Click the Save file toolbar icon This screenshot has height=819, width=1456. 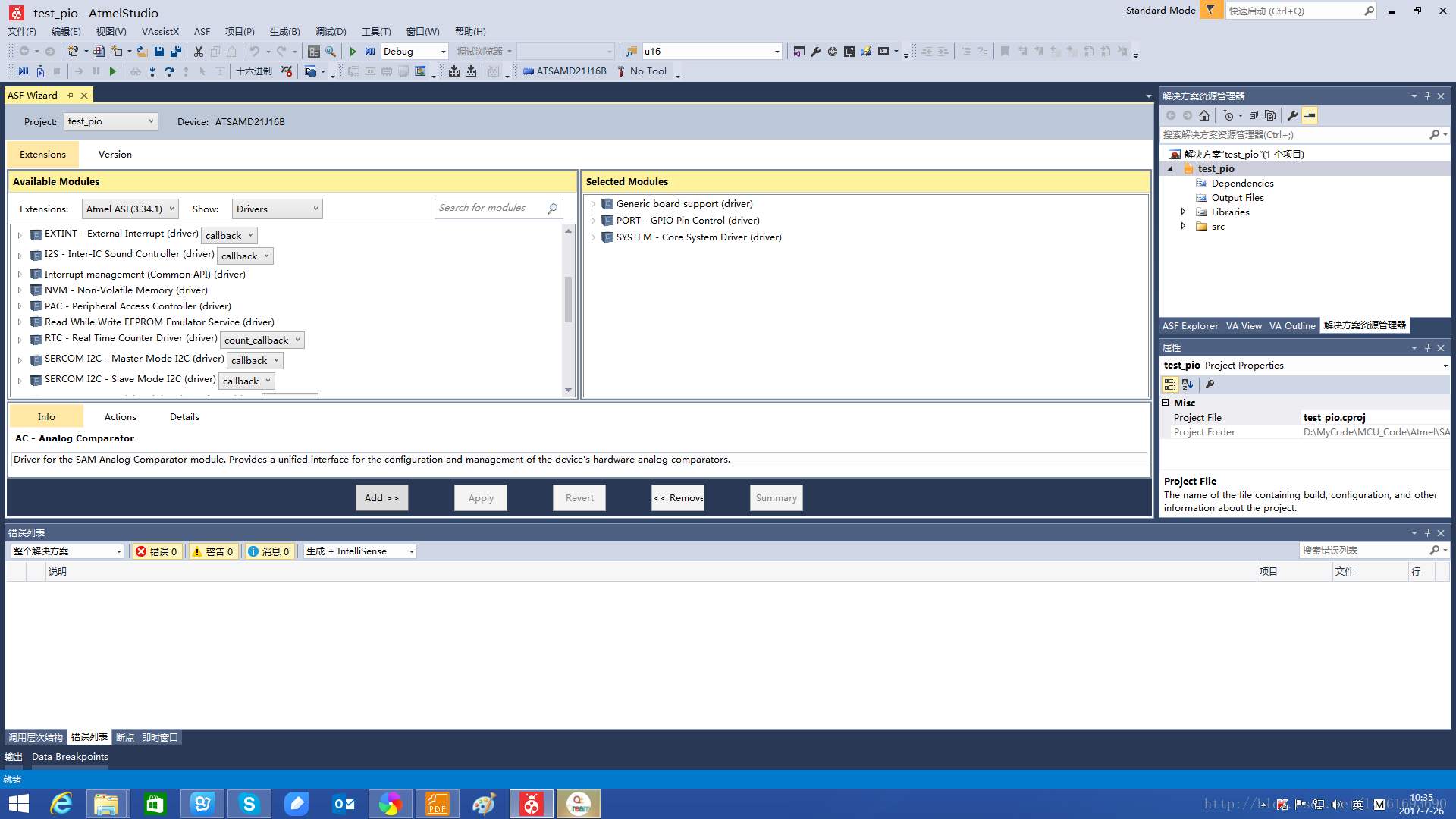point(159,52)
